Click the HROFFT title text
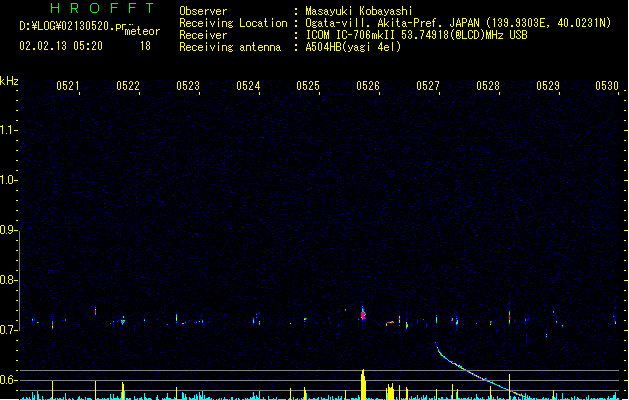Viewport: 629px width, 400px height. click(102, 8)
